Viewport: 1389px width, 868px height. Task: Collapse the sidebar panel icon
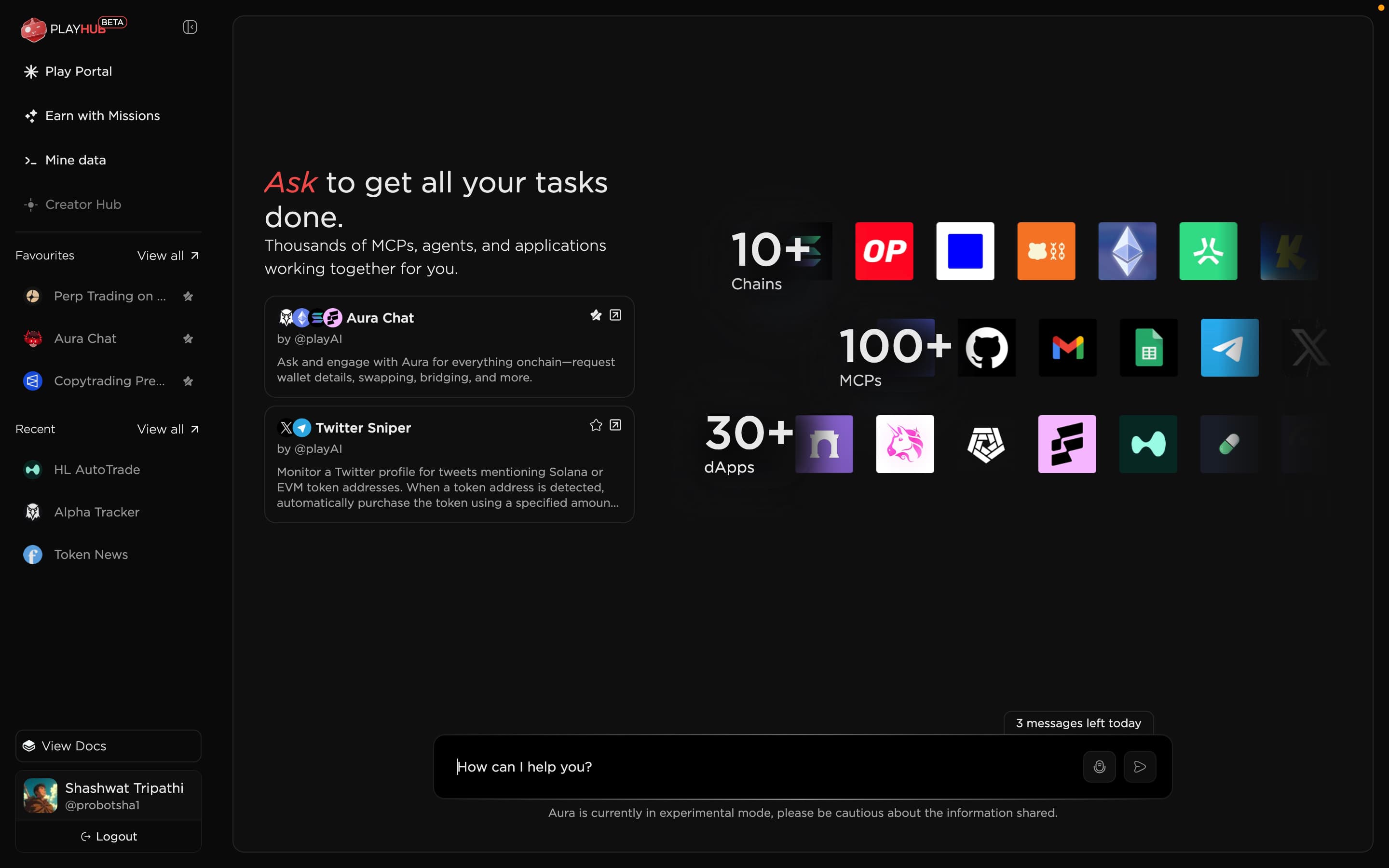pyautogui.click(x=190, y=27)
